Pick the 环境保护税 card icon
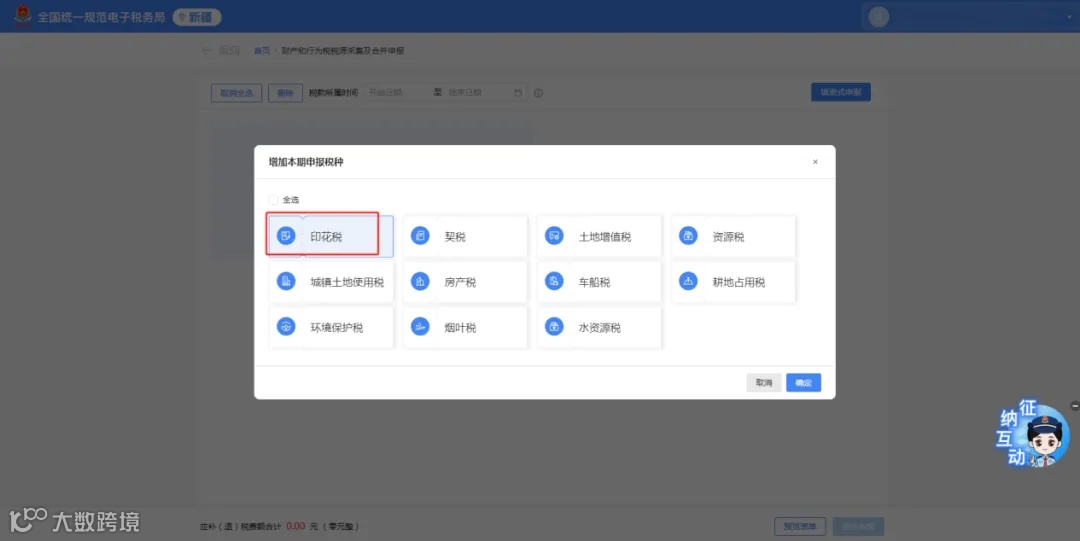This screenshot has width=1080, height=541. [x=286, y=327]
